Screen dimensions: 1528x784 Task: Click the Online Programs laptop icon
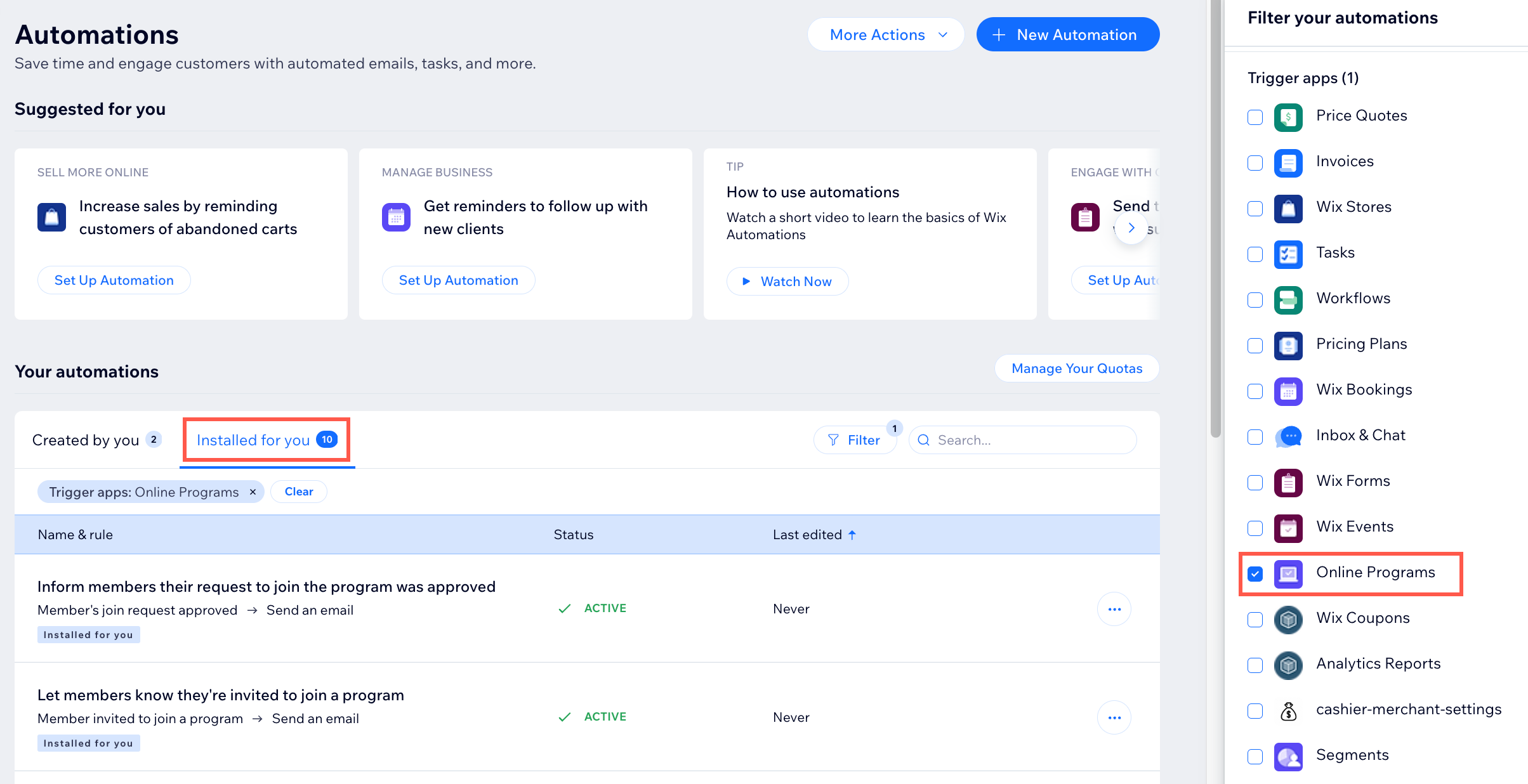1288,573
